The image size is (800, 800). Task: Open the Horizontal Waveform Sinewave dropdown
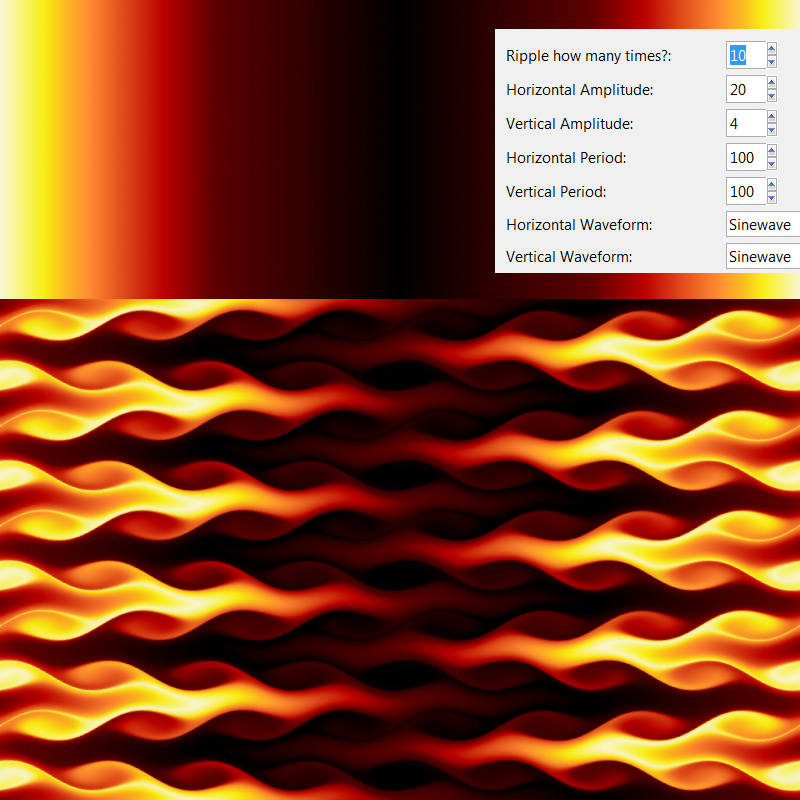point(763,224)
